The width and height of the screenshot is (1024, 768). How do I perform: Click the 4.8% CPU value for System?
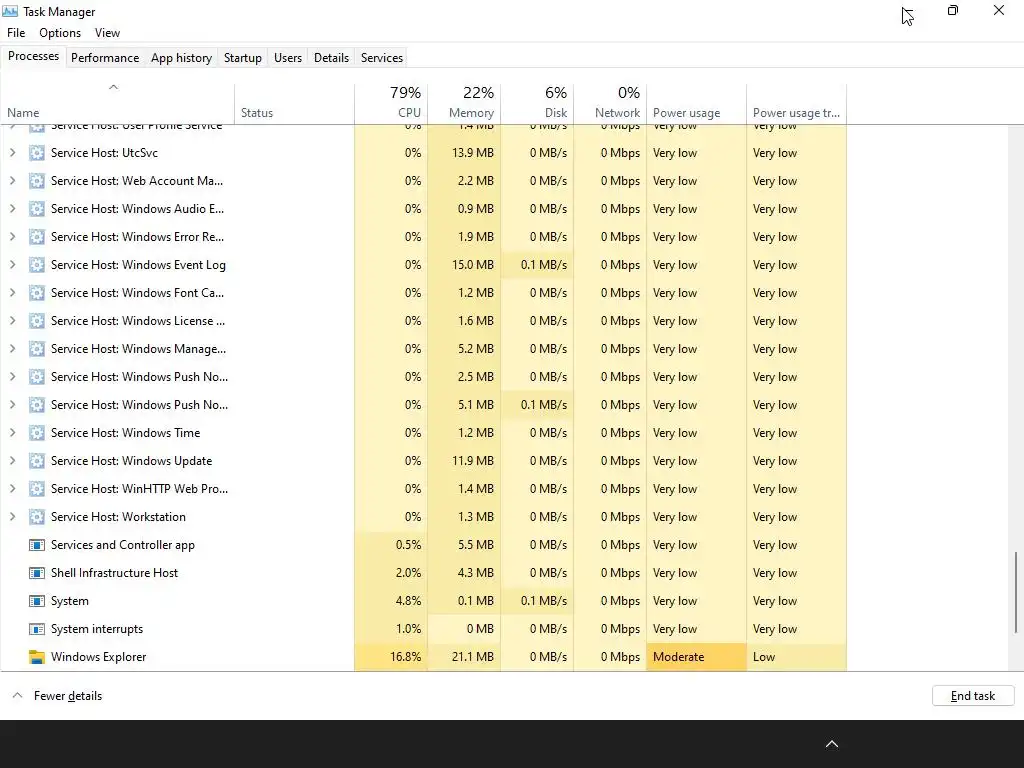click(408, 601)
